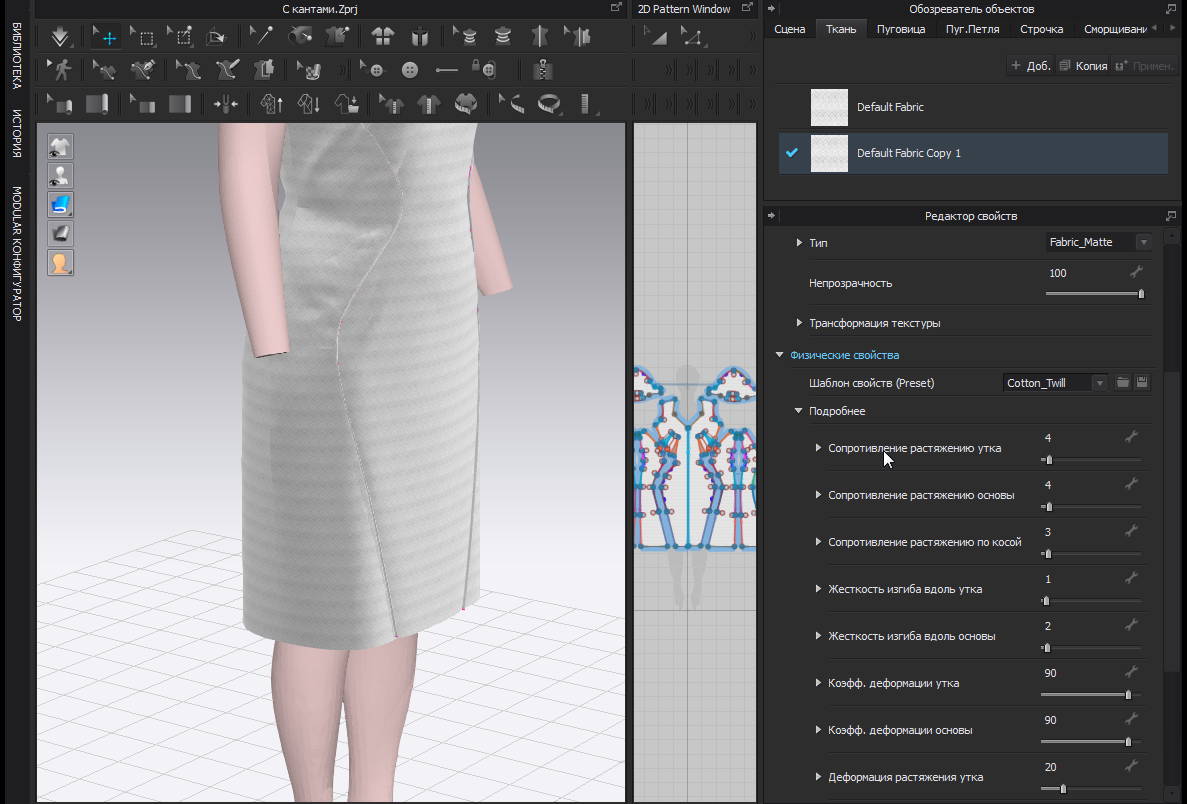Viewport: 1187px width, 804px height.
Task: Toggle avatar visibility in the 3D view
Action: coord(60,176)
